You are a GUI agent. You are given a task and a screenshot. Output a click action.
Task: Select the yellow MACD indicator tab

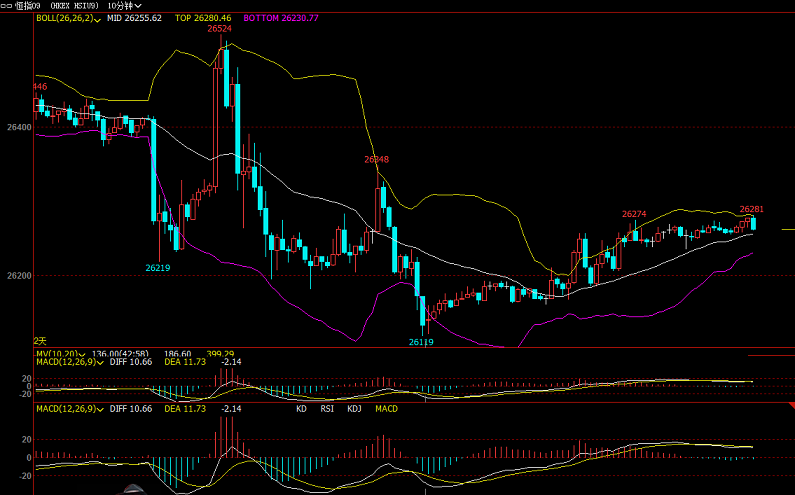(x=386, y=409)
